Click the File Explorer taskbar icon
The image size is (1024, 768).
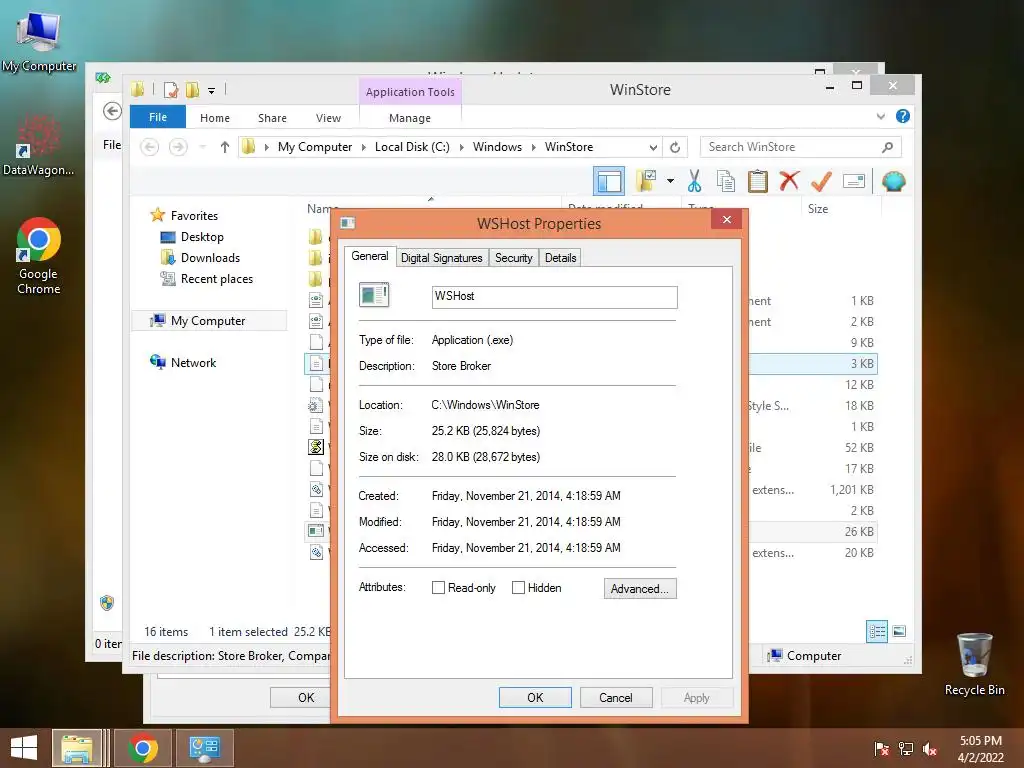(x=76, y=748)
